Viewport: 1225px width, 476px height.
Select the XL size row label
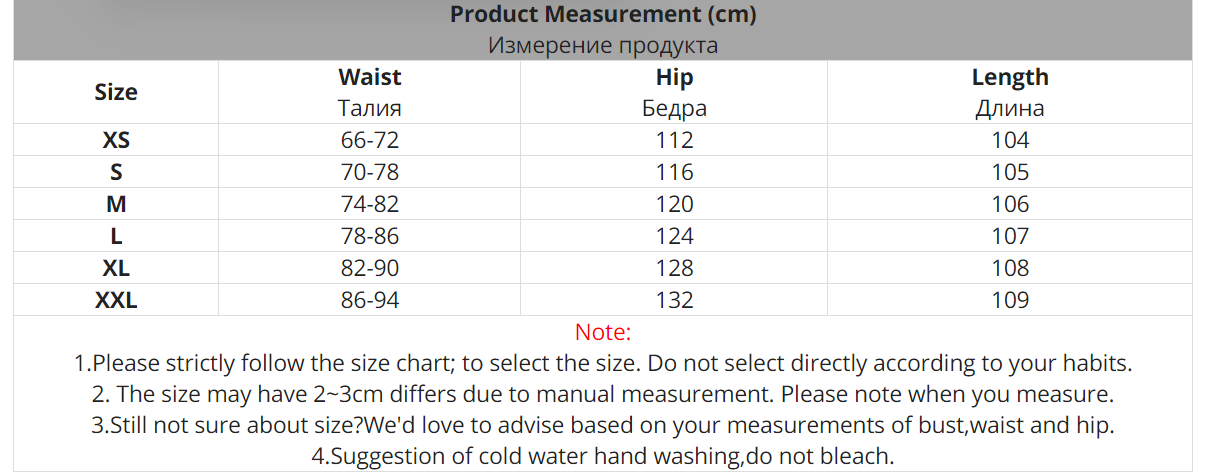pyautogui.click(x=116, y=268)
